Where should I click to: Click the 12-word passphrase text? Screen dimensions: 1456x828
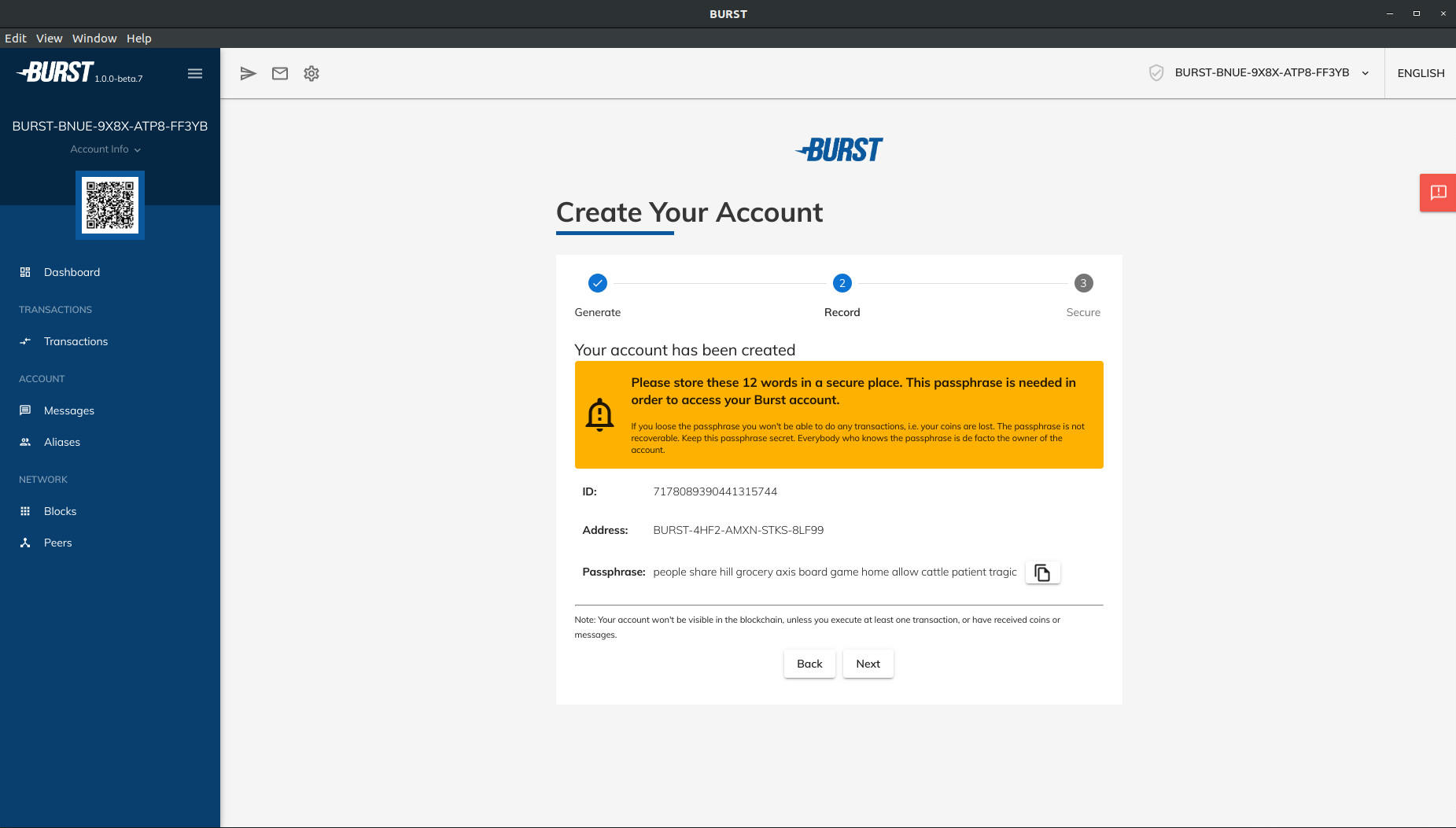pos(835,572)
